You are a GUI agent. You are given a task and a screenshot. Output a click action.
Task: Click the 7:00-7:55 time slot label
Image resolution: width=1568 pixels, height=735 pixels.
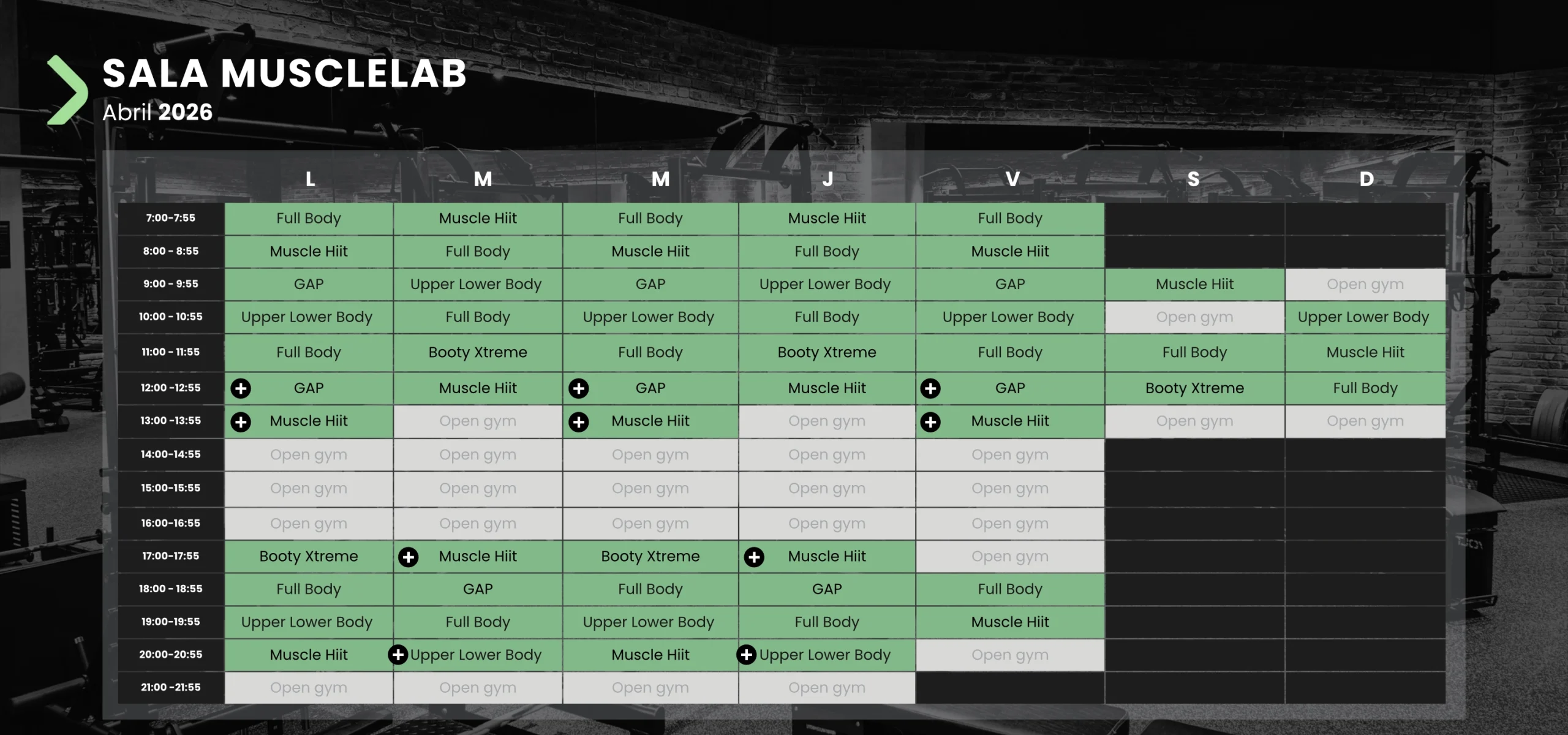pos(171,218)
